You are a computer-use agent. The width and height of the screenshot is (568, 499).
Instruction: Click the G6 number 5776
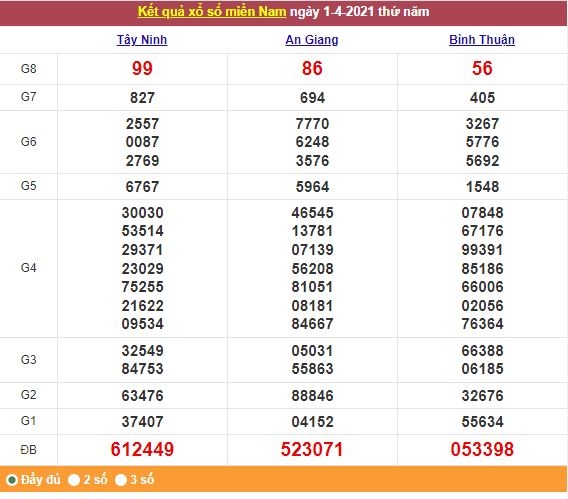pyautogui.click(x=482, y=142)
